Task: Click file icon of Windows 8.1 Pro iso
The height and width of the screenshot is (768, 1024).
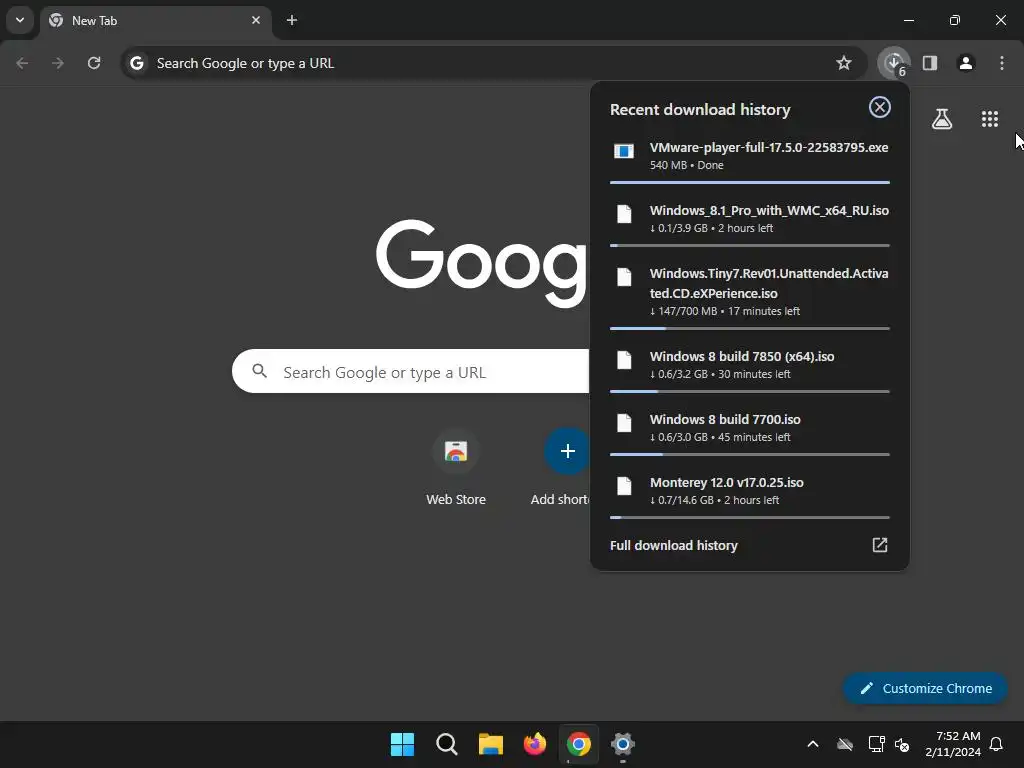Action: coord(624,214)
